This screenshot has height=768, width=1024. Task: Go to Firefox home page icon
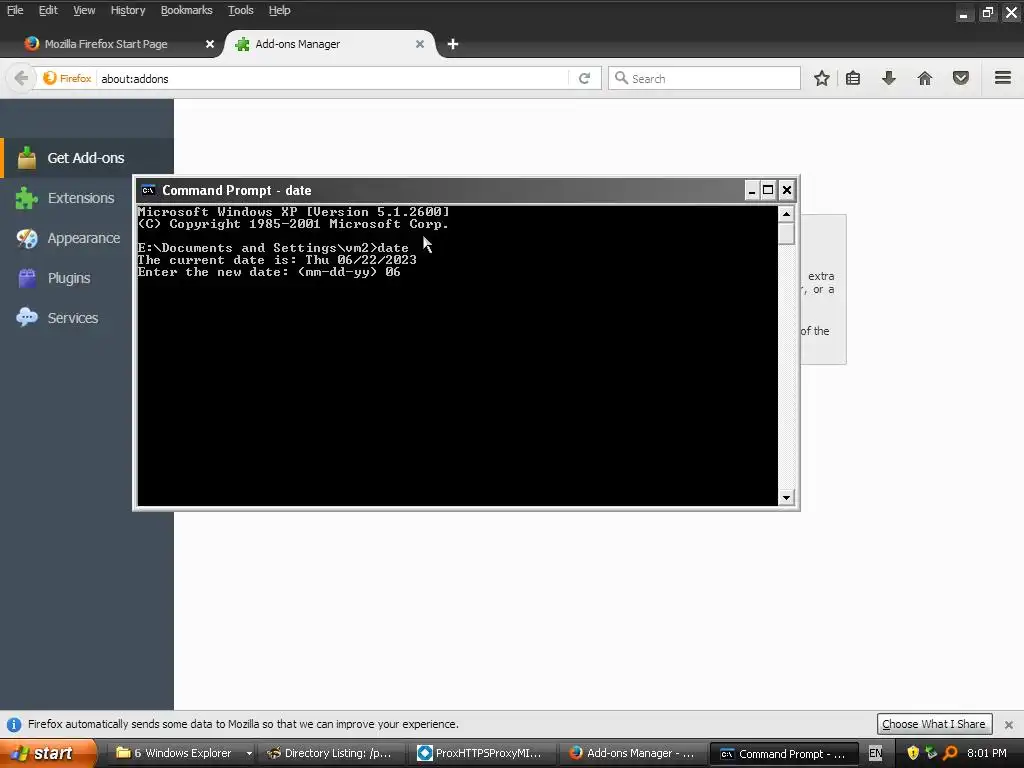925,78
